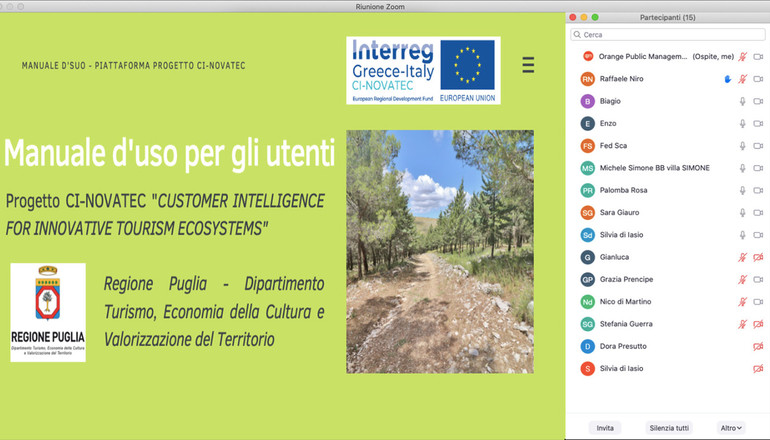Click the "Manuale d'uso per gli utenti" heading
Image resolution: width=770 pixels, height=440 pixels.
[169, 153]
